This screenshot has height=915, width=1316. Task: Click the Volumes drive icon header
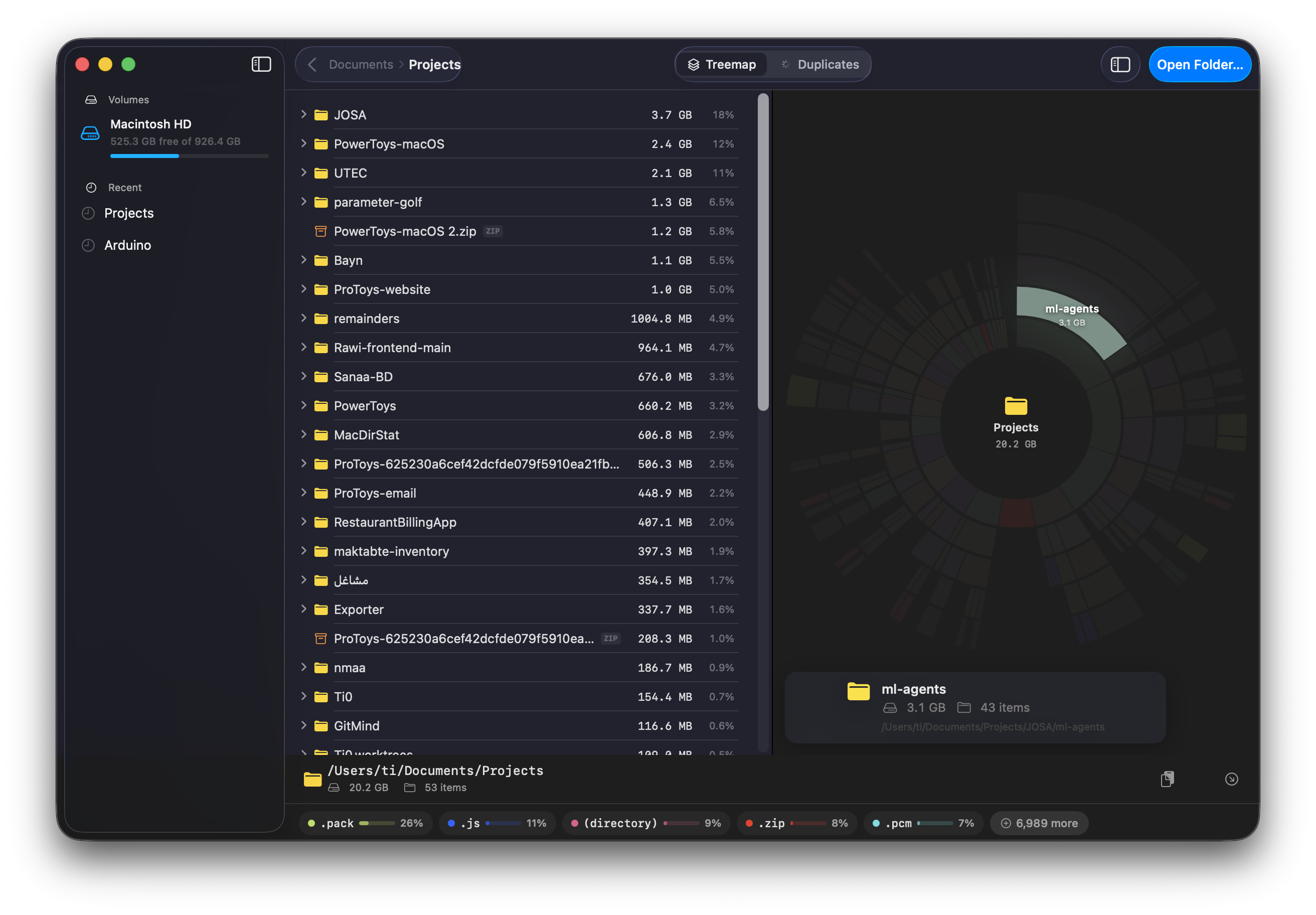(x=91, y=100)
